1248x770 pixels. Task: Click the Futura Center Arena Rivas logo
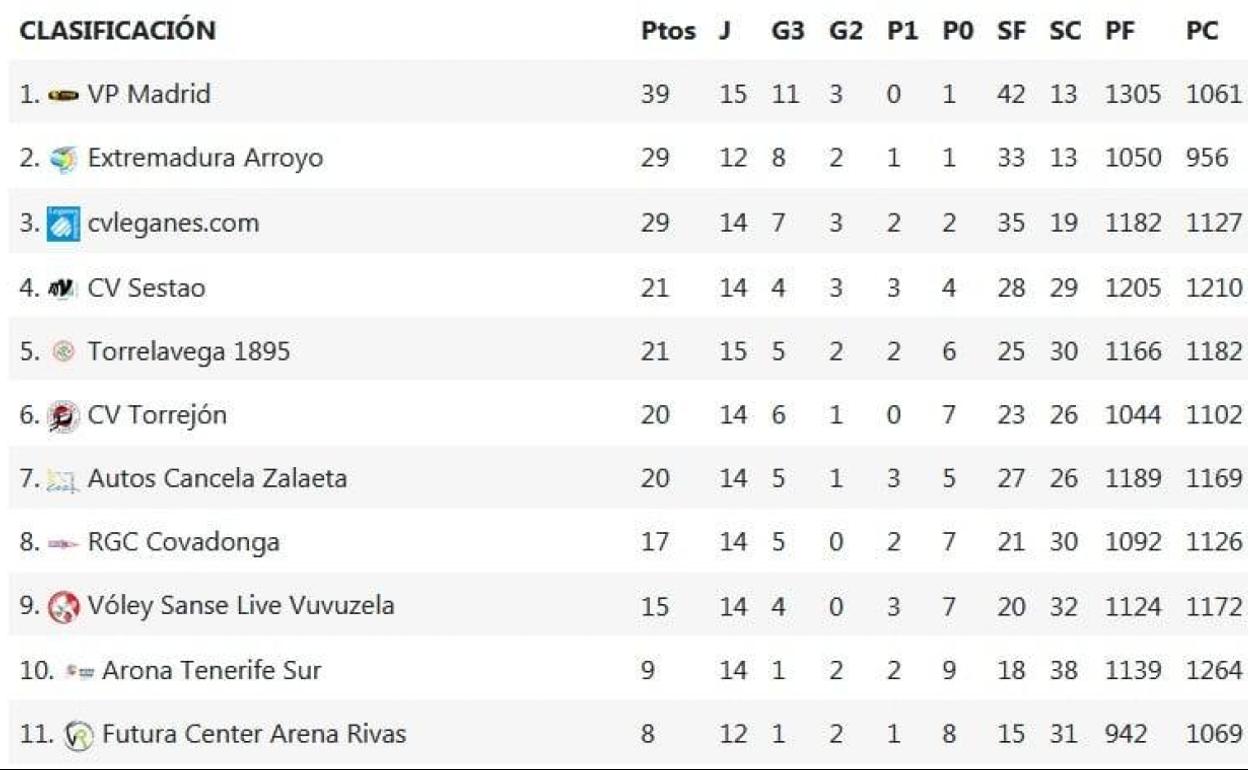point(77,735)
